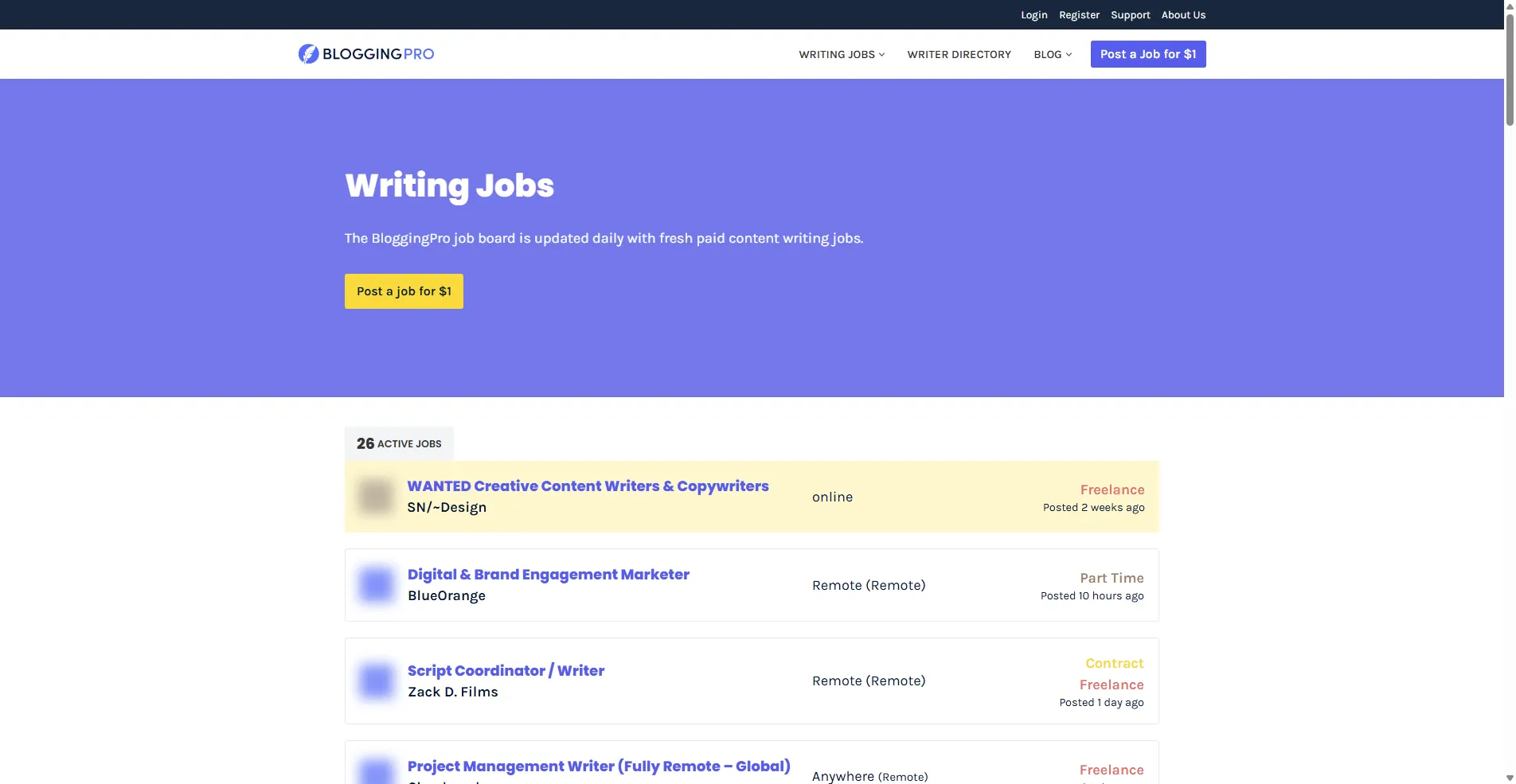Image resolution: width=1516 pixels, height=784 pixels.
Task: Open Zack D. Films company logo thumbnail
Action: point(376,681)
